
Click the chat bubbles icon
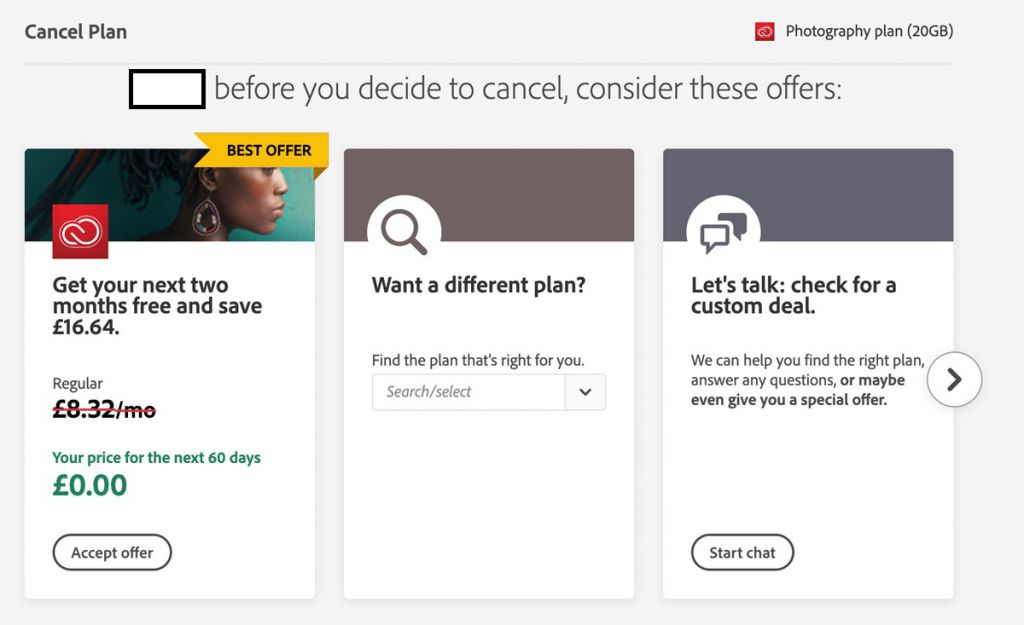coord(723,232)
